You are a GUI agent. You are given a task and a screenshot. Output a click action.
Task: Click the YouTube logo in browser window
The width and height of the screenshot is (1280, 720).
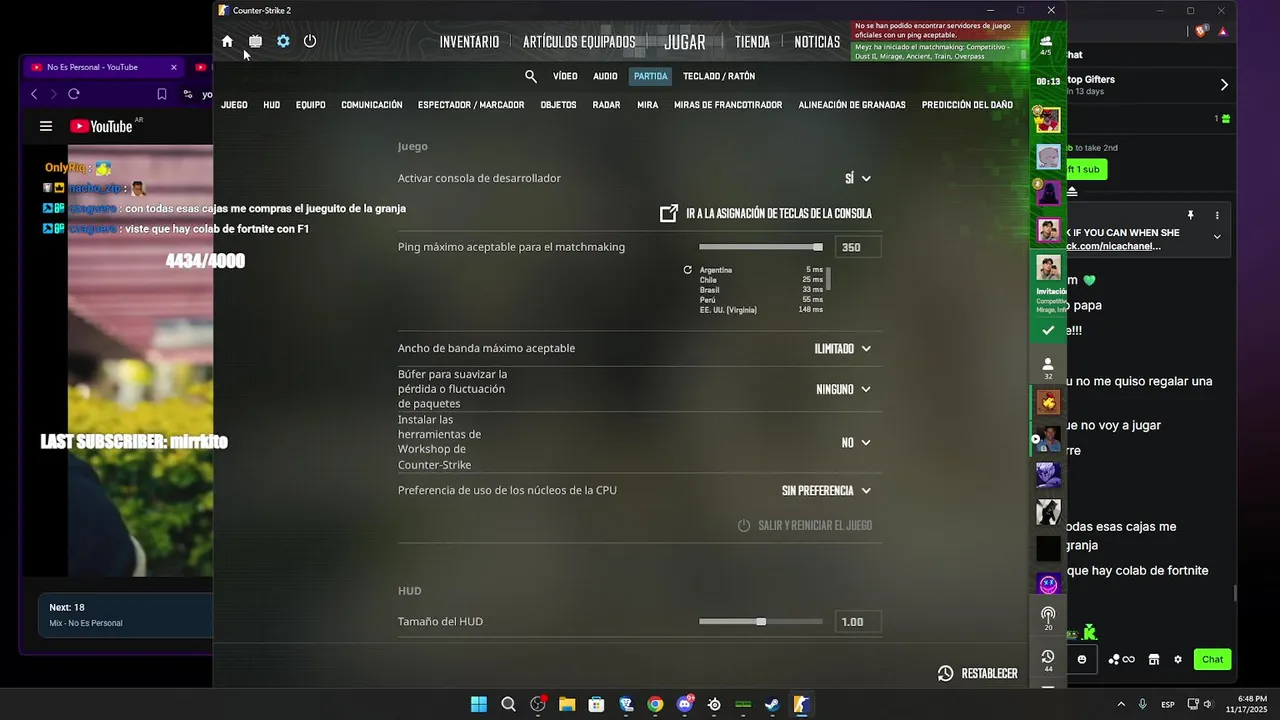tap(101, 126)
